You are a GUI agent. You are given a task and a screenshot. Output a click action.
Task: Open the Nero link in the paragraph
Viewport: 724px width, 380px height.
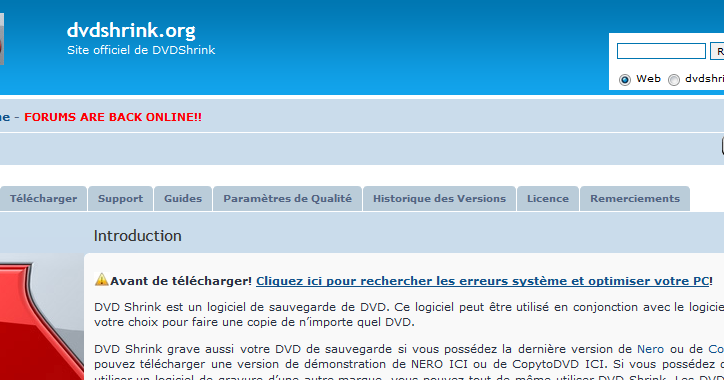click(x=650, y=349)
